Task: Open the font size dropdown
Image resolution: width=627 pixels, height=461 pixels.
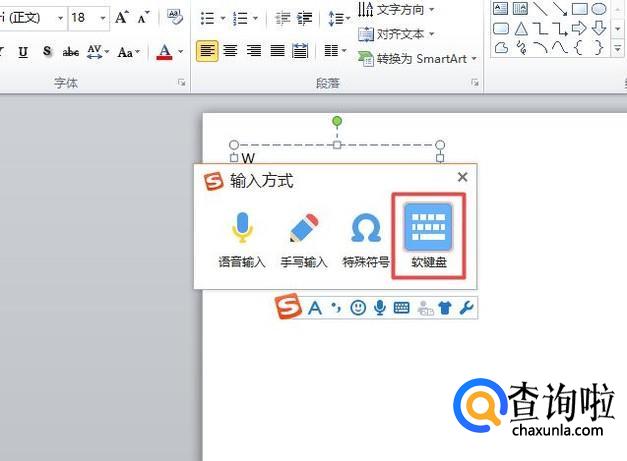Action: click(x=102, y=18)
